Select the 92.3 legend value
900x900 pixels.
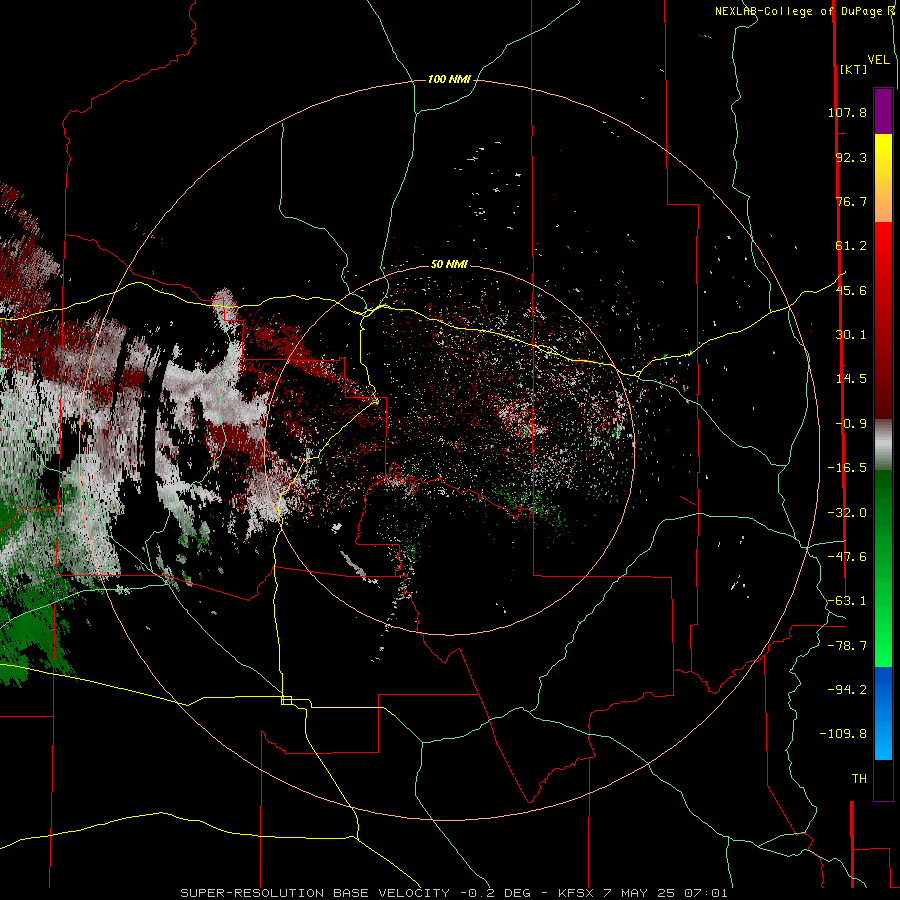coord(851,157)
